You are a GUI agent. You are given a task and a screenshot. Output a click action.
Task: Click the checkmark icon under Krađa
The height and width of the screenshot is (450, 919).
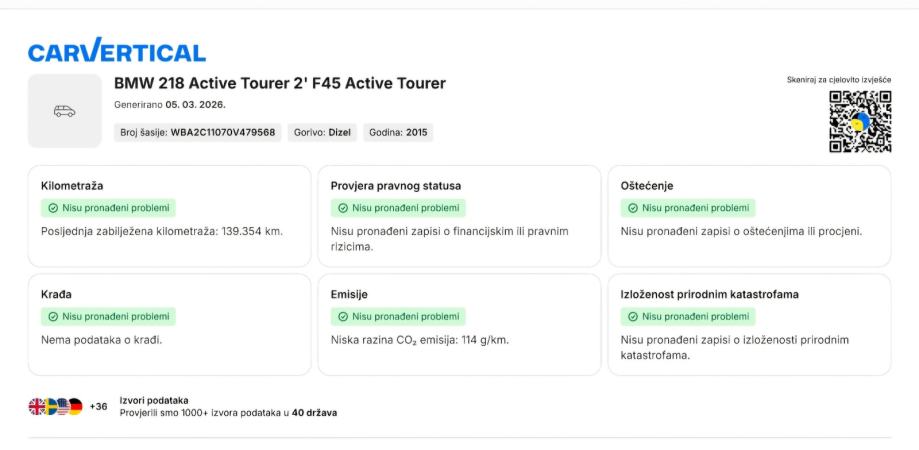point(52,316)
